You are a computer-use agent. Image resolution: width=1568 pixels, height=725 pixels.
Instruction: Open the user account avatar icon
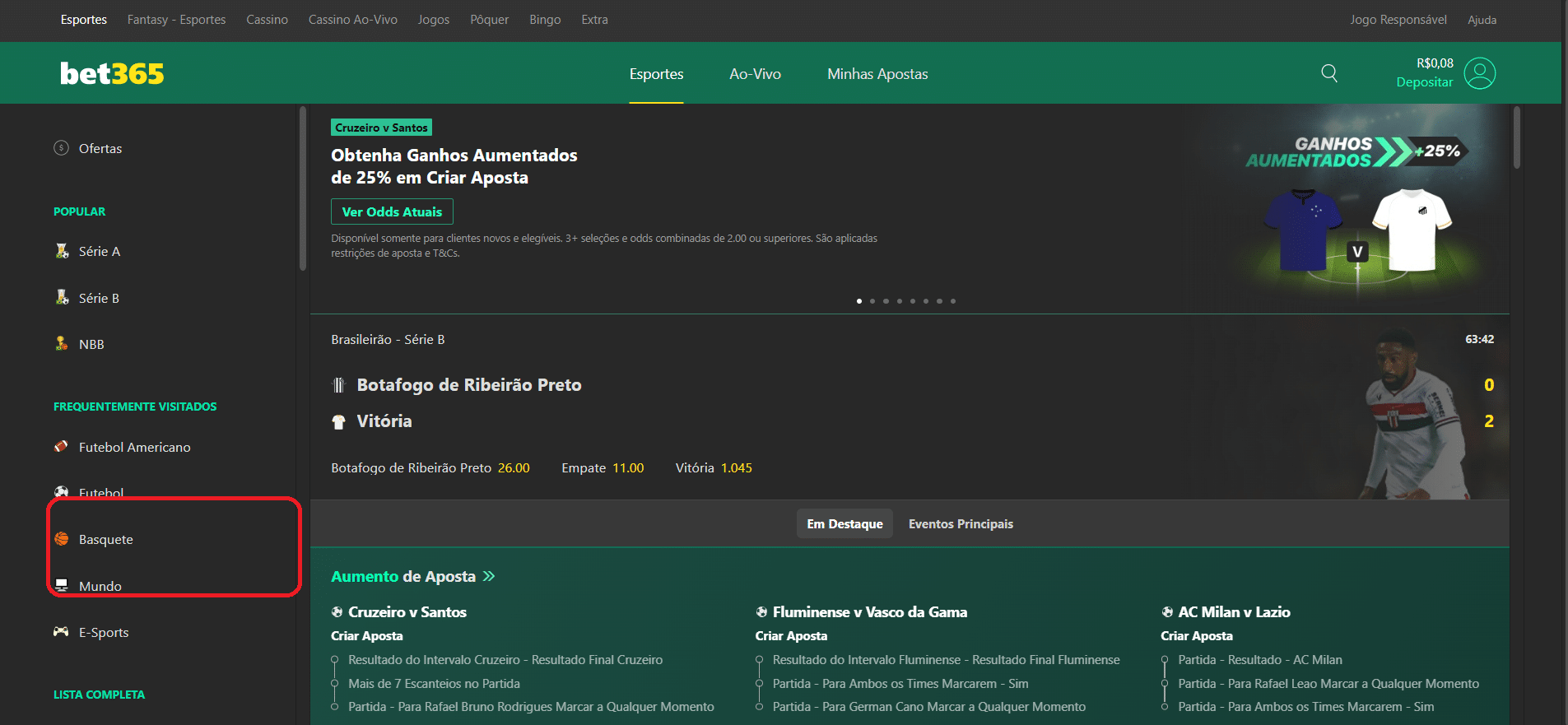coord(1480,73)
